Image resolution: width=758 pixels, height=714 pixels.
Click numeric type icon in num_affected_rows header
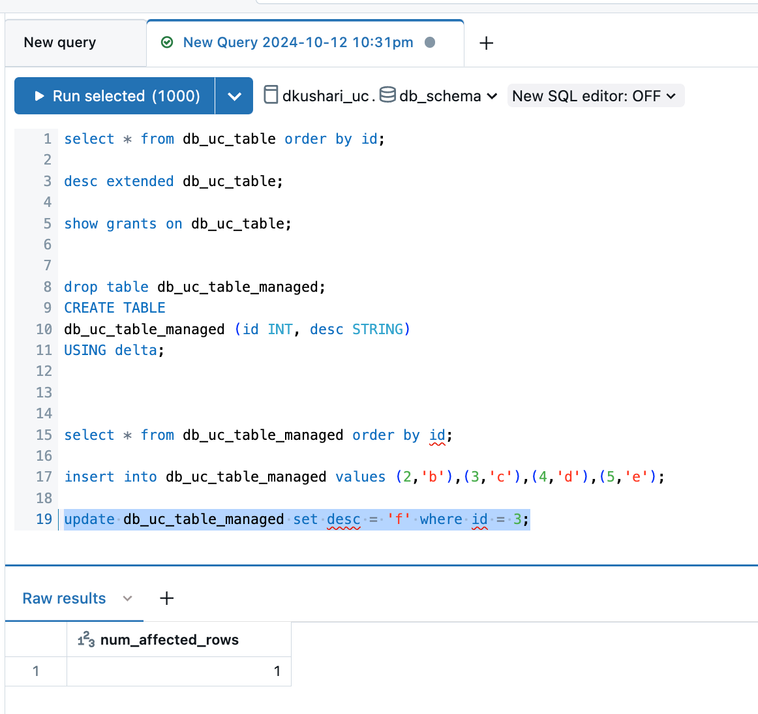(x=86, y=640)
